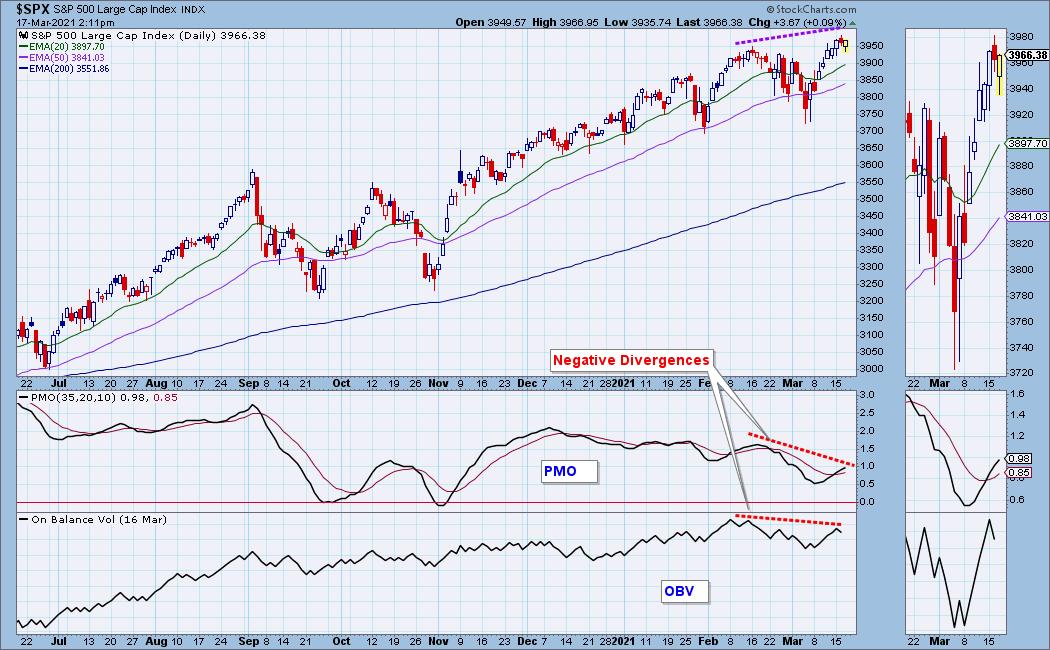Click the blue OBV label box
Image resolution: width=1050 pixels, height=650 pixels.
(x=684, y=591)
